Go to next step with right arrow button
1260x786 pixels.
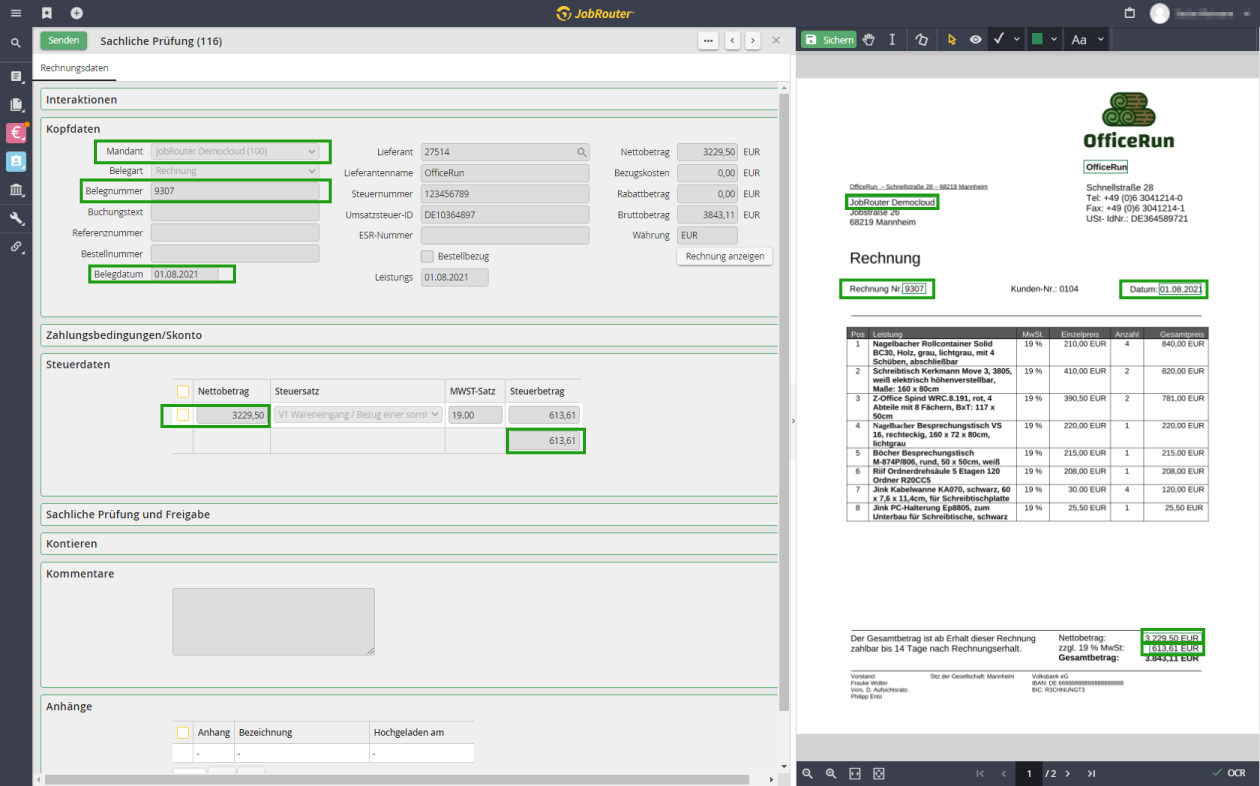(753, 41)
